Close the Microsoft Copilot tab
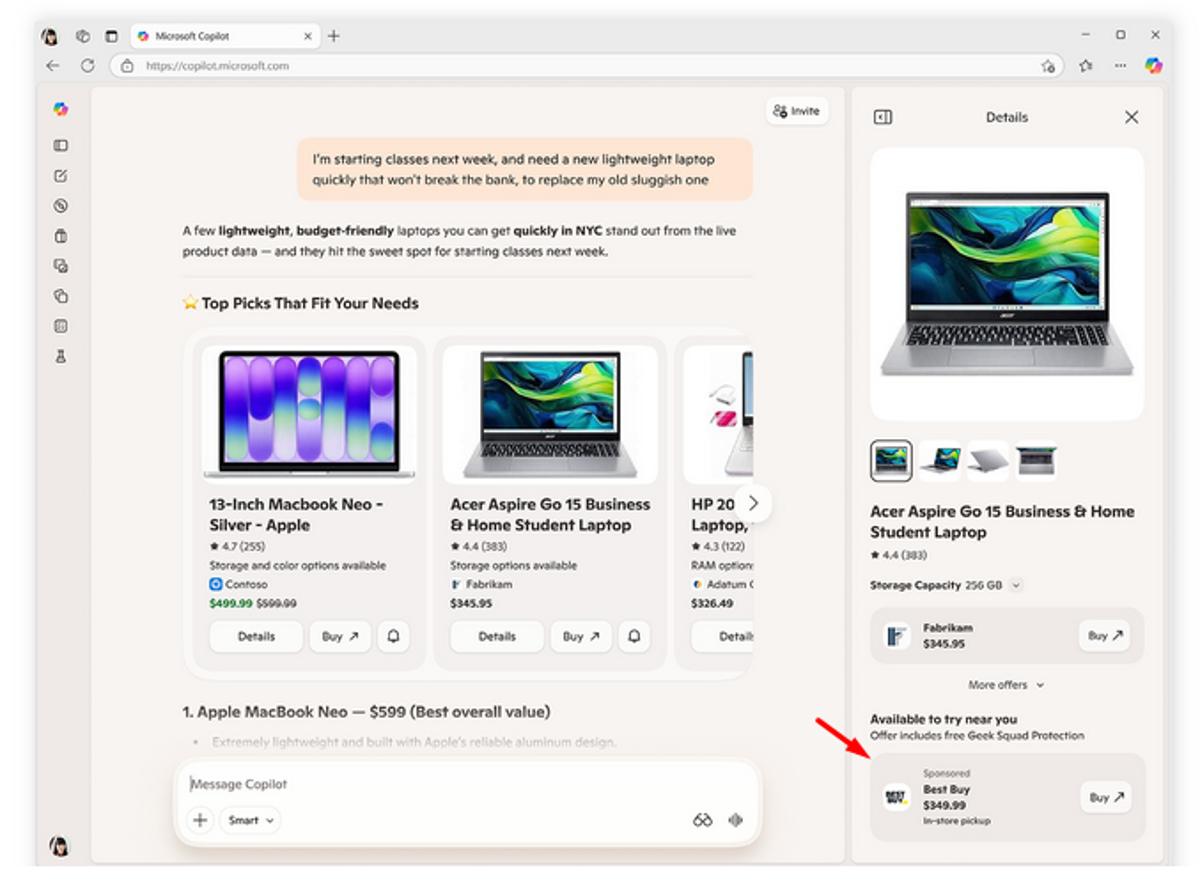The width and height of the screenshot is (1200, 884). tap(307, 36)
